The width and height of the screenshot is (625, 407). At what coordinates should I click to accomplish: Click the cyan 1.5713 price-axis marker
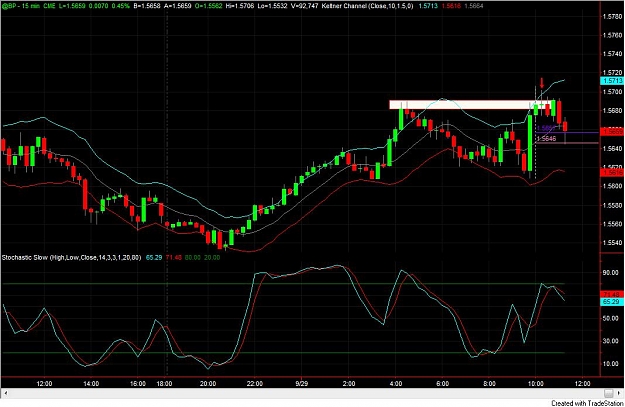(x=612, y=81)
